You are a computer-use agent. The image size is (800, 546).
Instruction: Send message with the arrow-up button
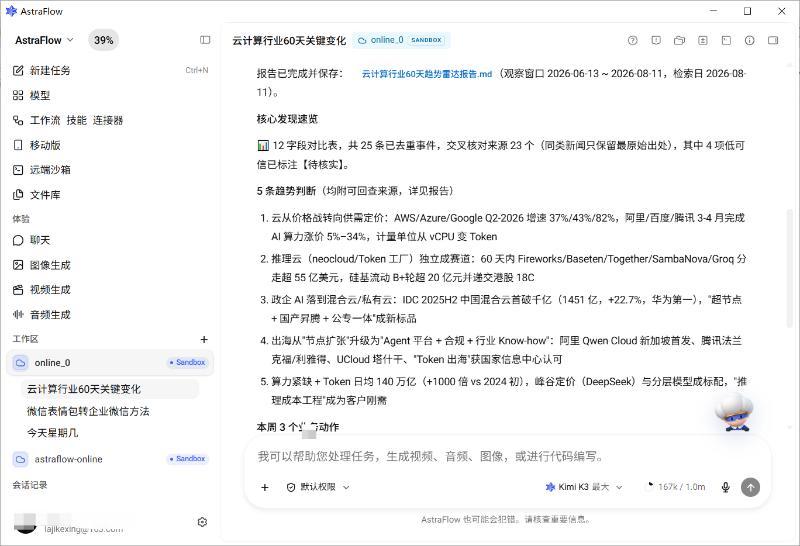[x=750, y=487]
